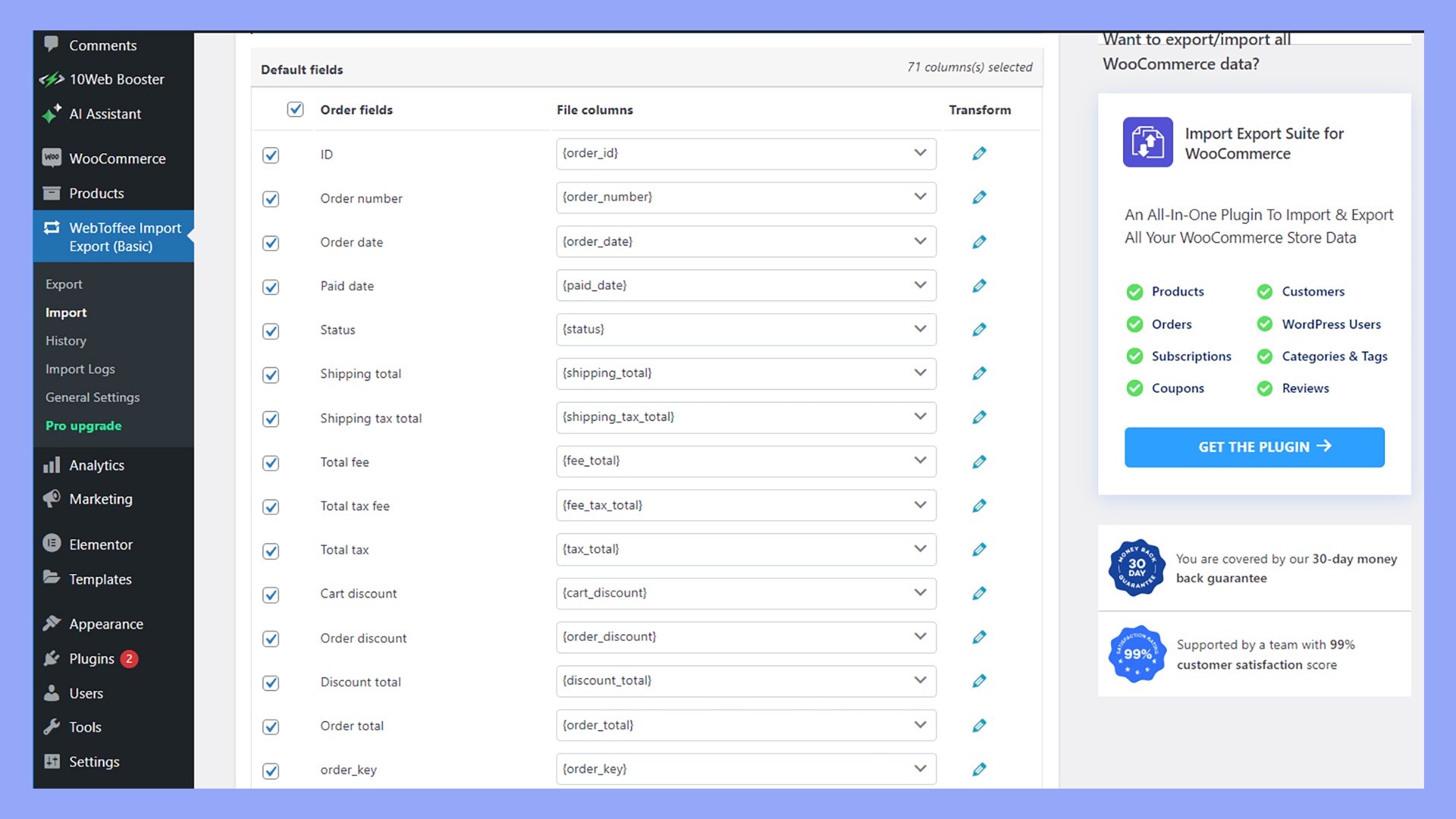Expand the {shipping_total} column dropdown
The height and width of the screenshot is (819, 1456).
click(x=745, y=373)
